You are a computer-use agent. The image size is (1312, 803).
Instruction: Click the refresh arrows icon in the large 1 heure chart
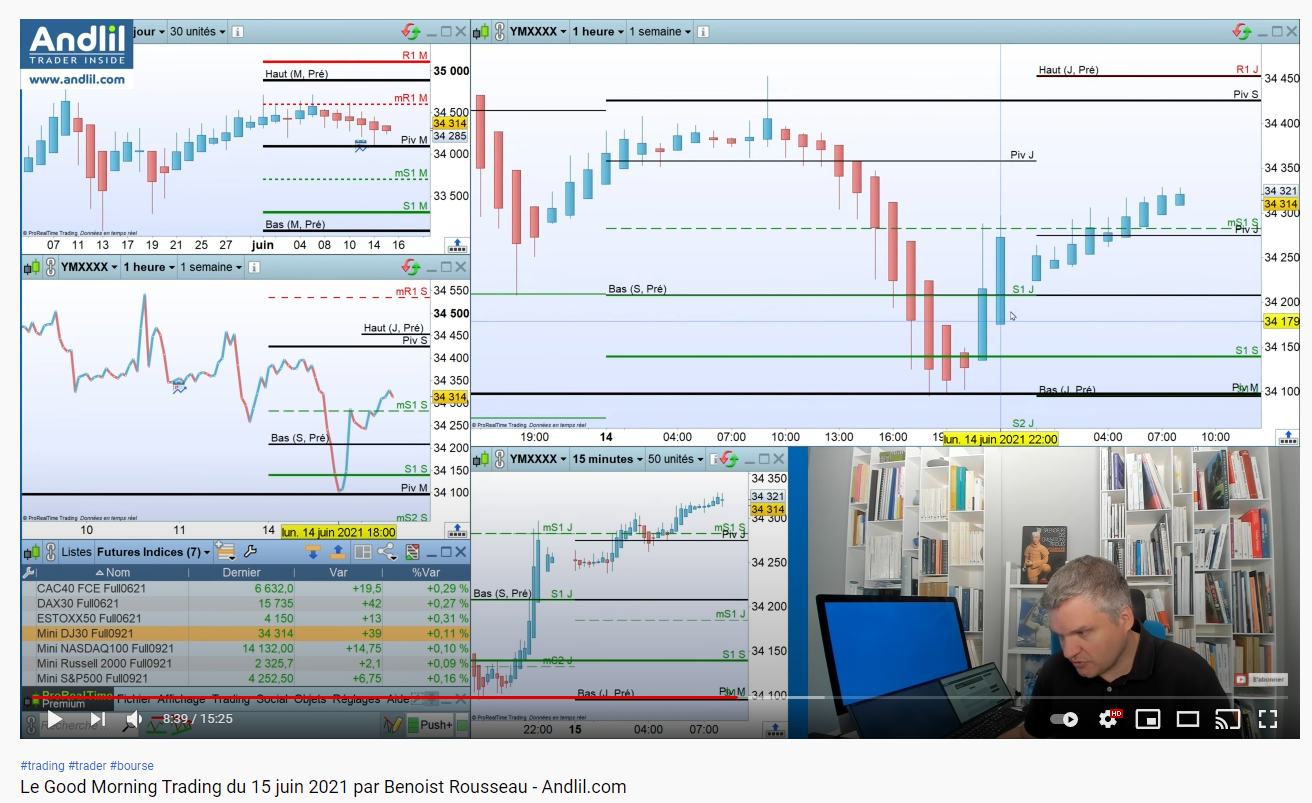point(1241,32)
